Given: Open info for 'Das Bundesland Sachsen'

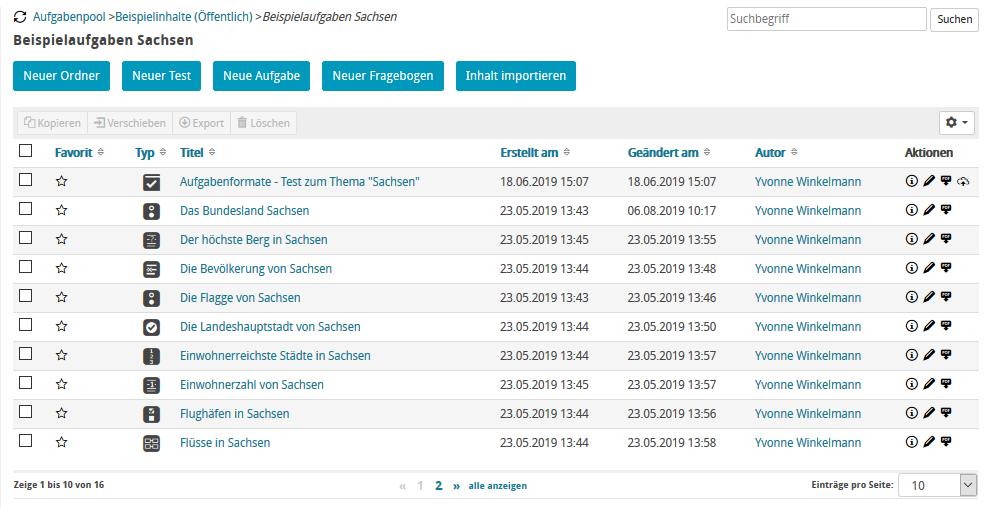Looking at the screenshot, I should 911,210.
